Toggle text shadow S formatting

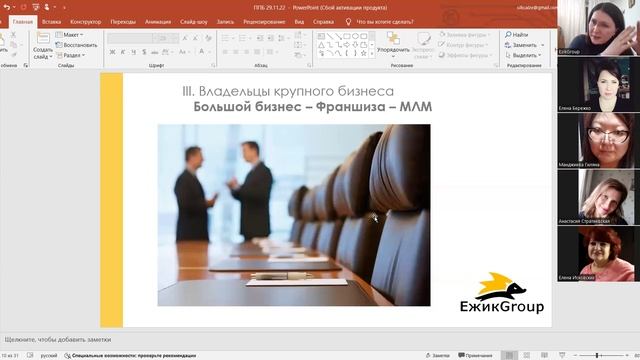(x=144, y=52)
